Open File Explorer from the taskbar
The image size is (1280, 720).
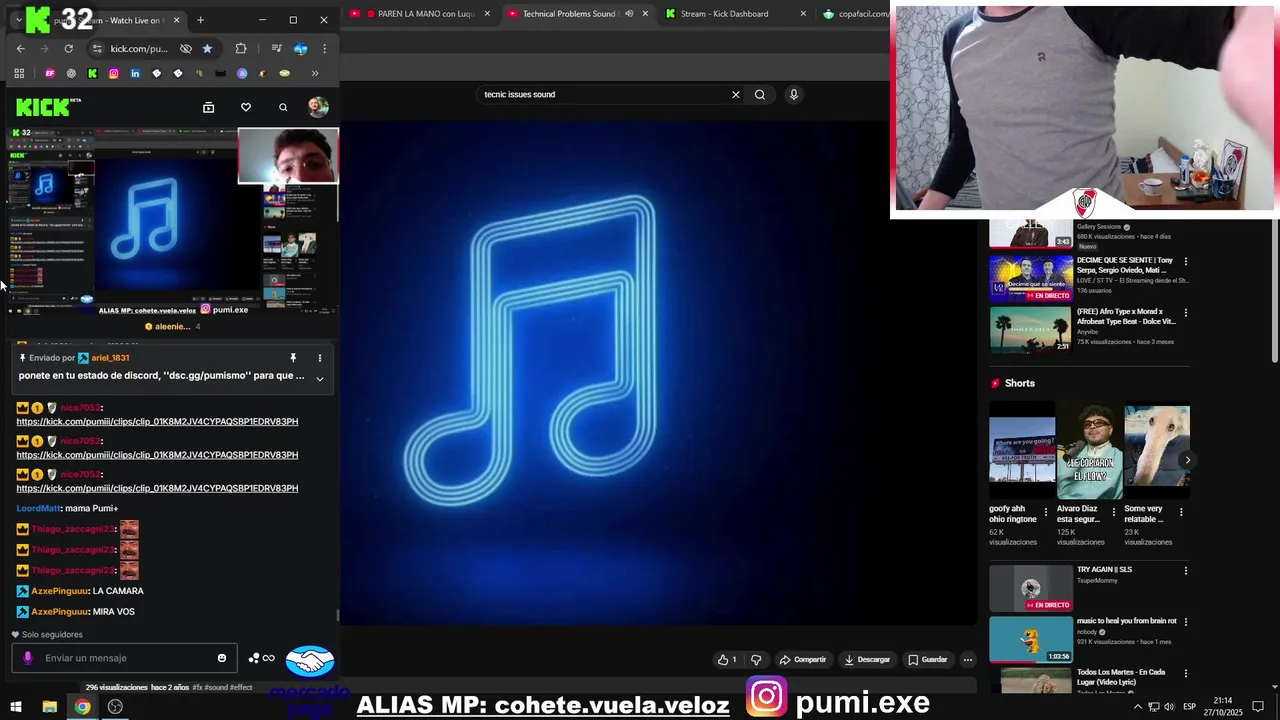pos(49,707)
